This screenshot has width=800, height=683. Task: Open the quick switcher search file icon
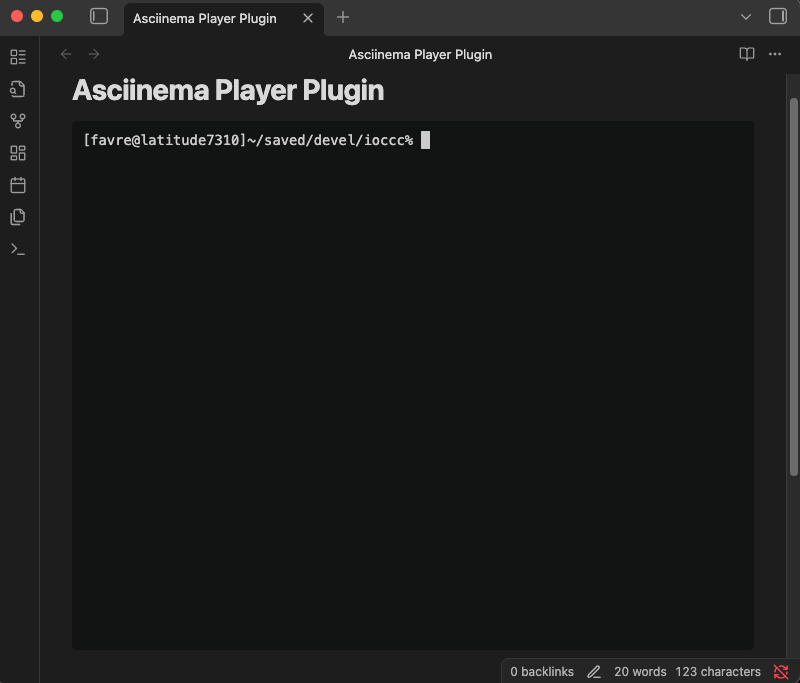tap(18, 89)
